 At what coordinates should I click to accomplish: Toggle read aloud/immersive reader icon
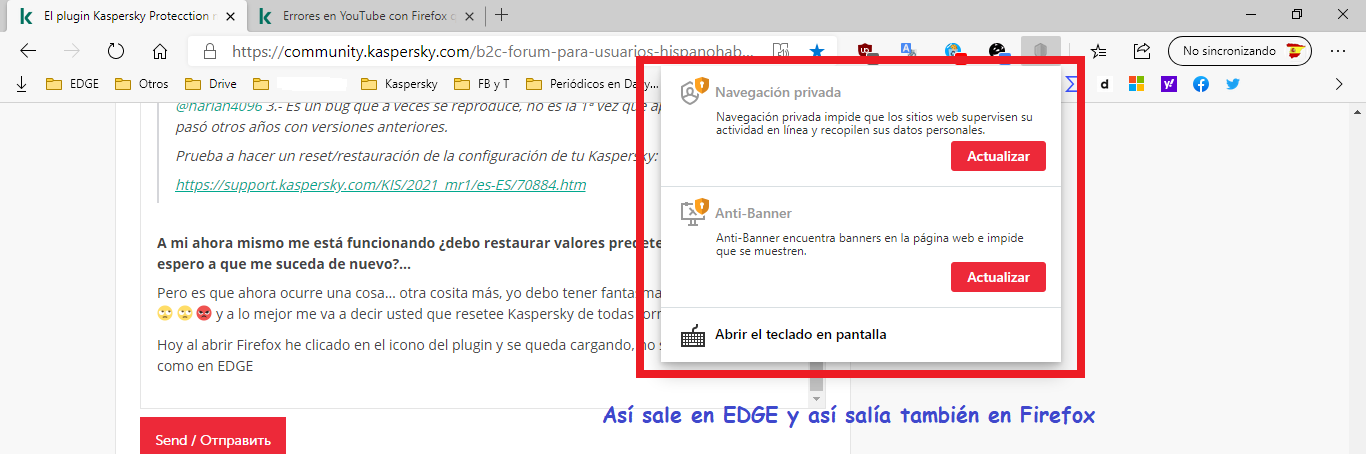pos(782,51)
